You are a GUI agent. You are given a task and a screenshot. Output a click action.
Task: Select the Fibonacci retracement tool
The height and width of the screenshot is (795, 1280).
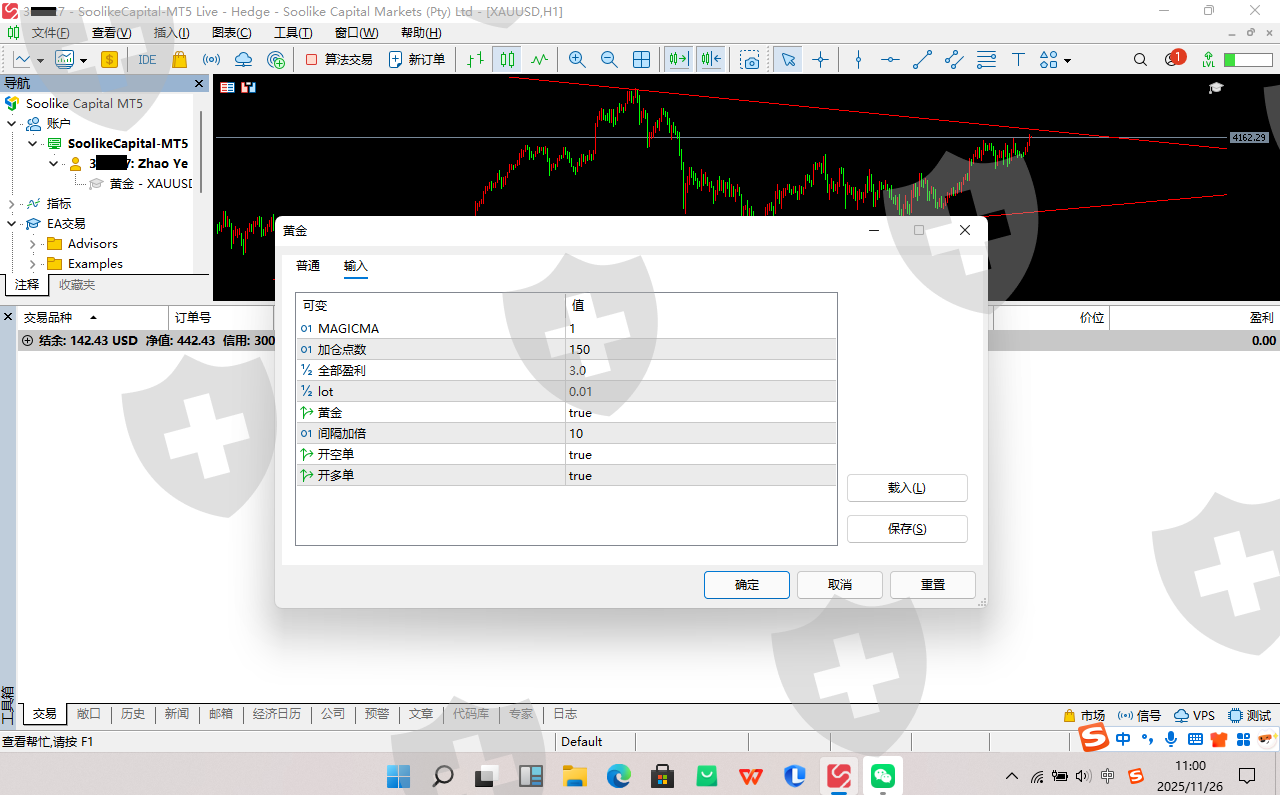point(986,60)
